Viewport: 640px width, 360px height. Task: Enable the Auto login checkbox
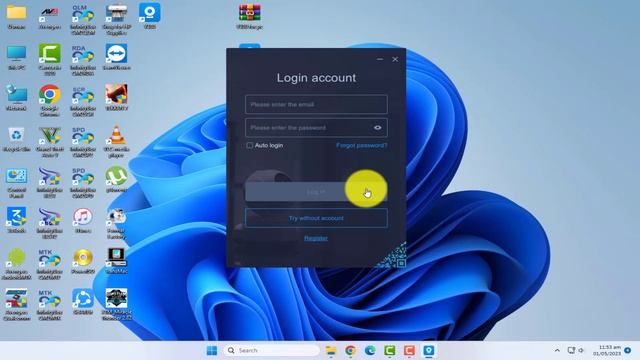tap(249, 145)
